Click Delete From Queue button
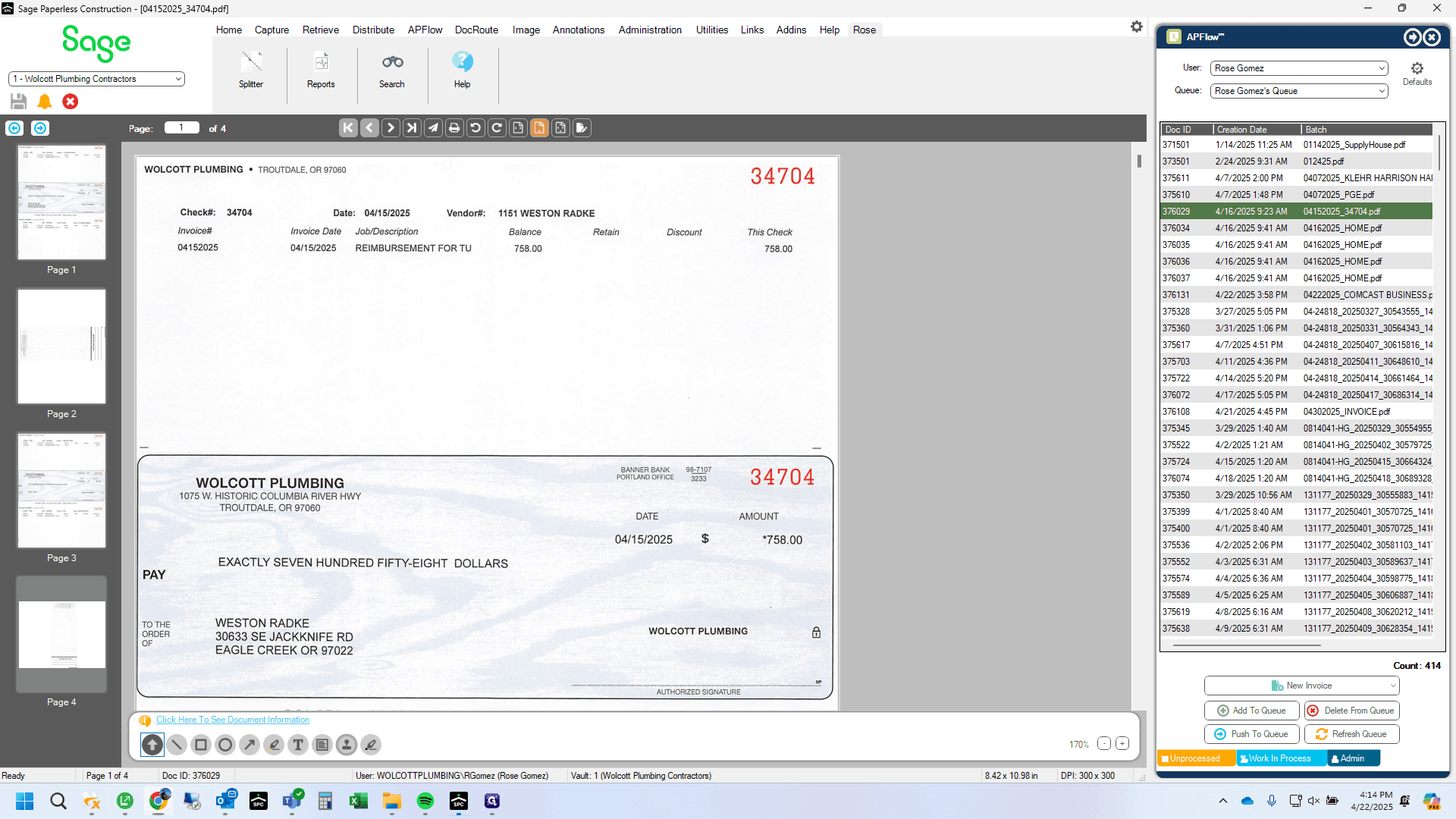The height and width of the screenshot is (819, 1456). click(x=1352, y=711)
